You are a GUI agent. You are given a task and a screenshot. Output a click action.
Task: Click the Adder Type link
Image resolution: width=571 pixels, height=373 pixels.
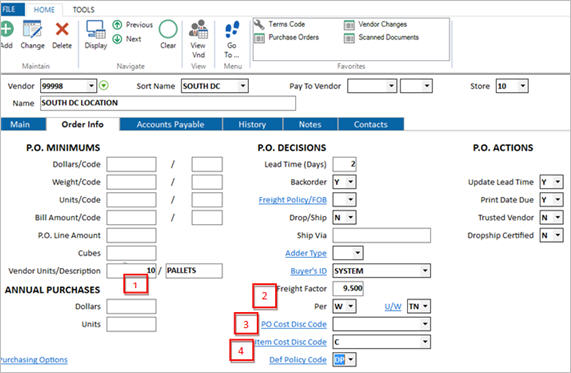tap(306, 253)
